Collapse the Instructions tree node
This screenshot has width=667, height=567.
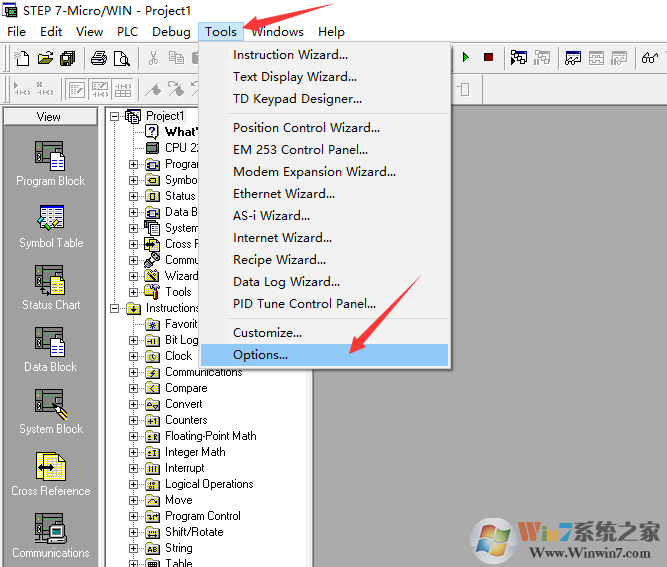116,308
